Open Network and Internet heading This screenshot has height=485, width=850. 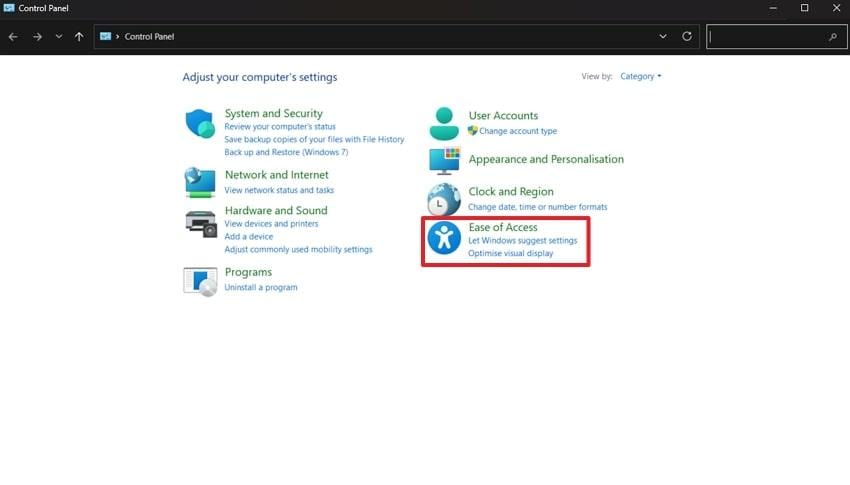tap(276, 174)
